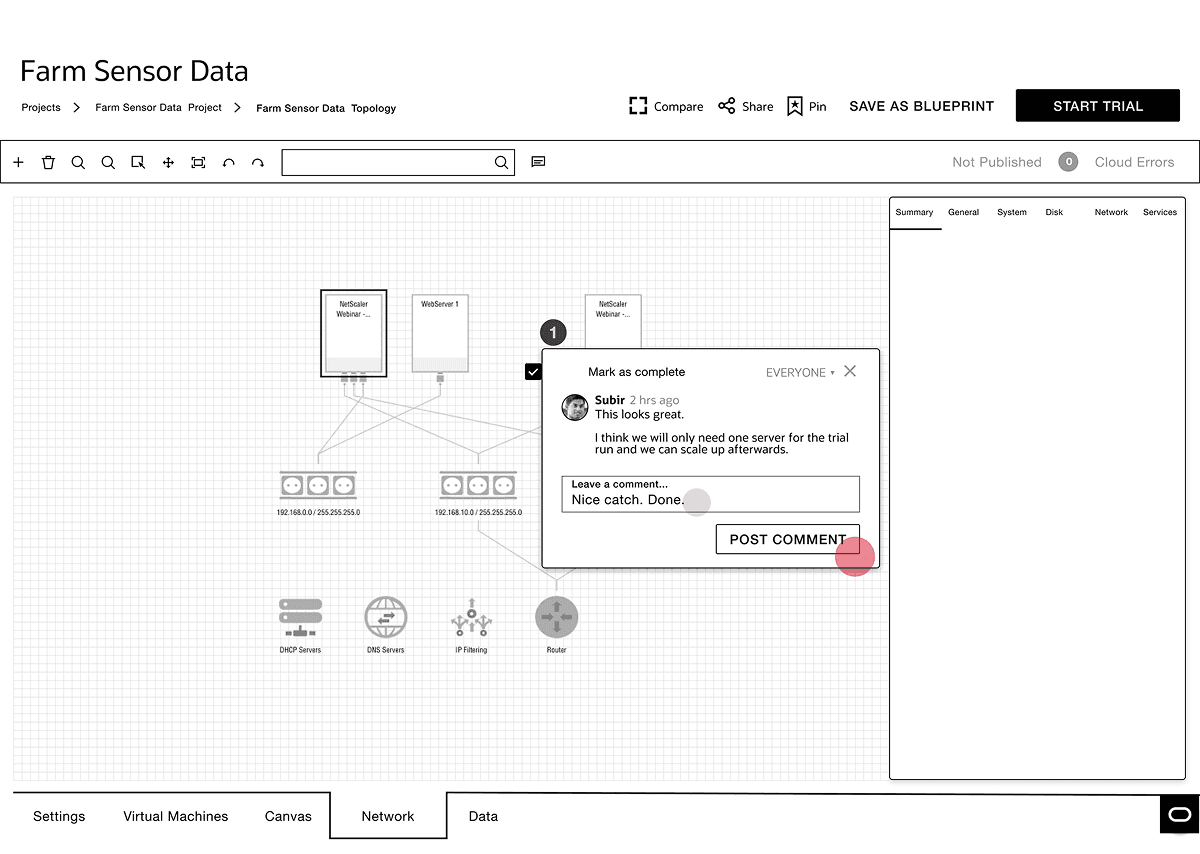Pin this topology using the Pin toggle
Screen dimensions: 1200x854
point(795,105)
